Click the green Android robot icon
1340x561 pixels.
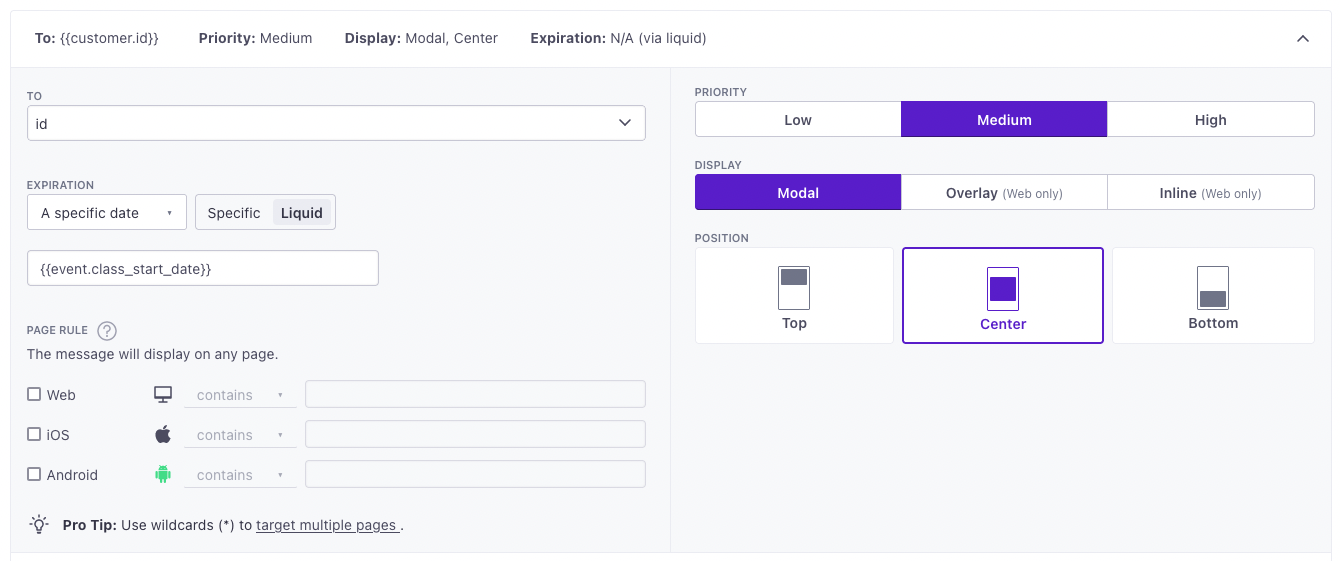163,475
